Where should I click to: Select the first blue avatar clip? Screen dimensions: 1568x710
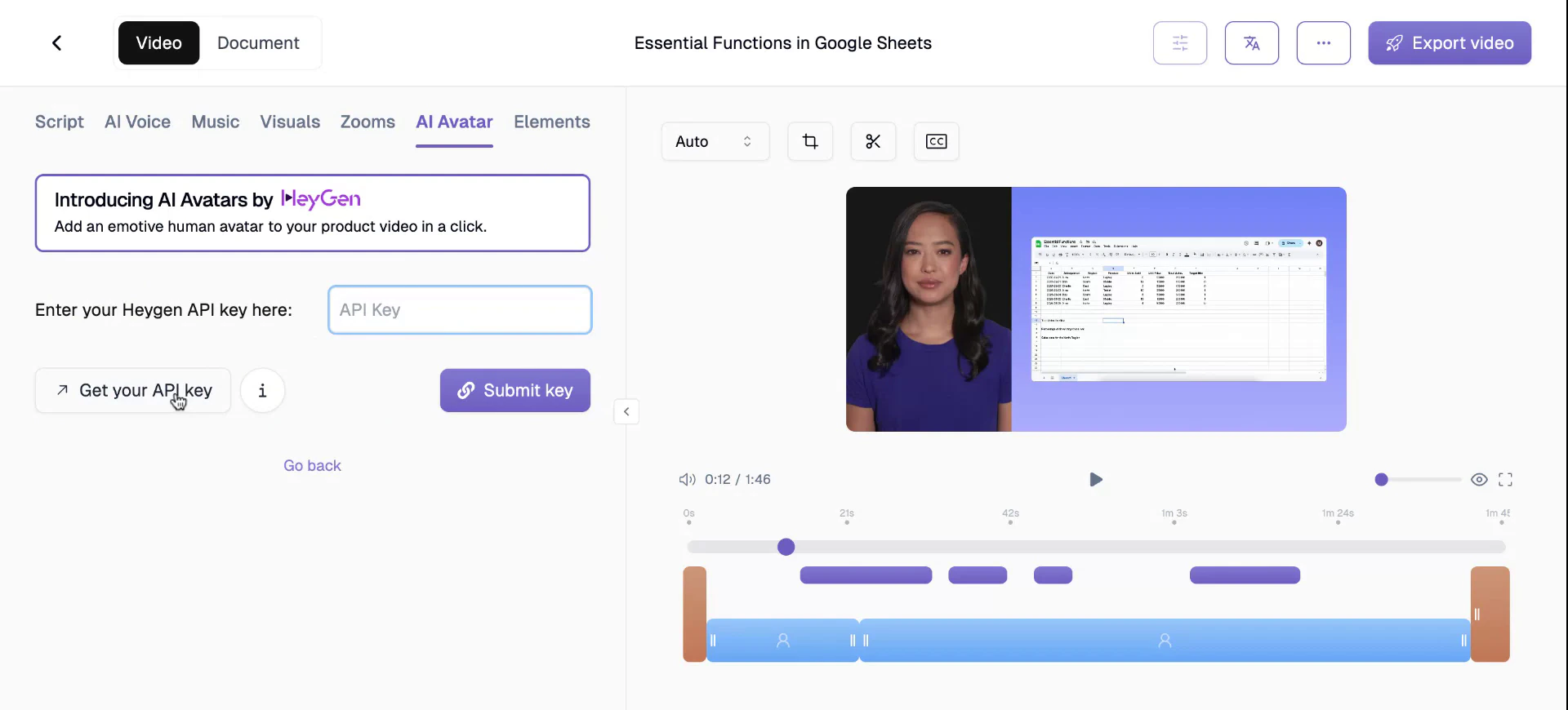tap(783, 641)
